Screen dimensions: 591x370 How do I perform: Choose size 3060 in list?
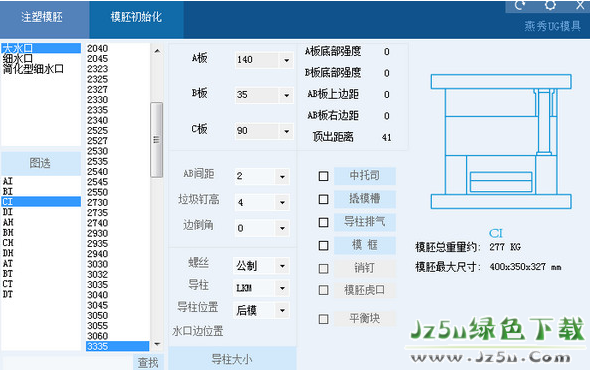118,336
